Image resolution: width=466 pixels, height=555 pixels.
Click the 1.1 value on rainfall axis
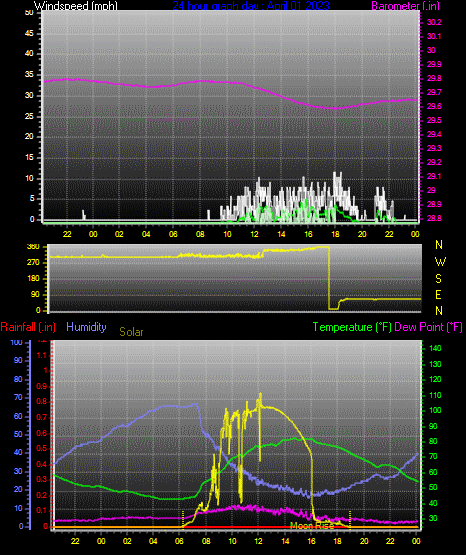[x=42, y=355]
